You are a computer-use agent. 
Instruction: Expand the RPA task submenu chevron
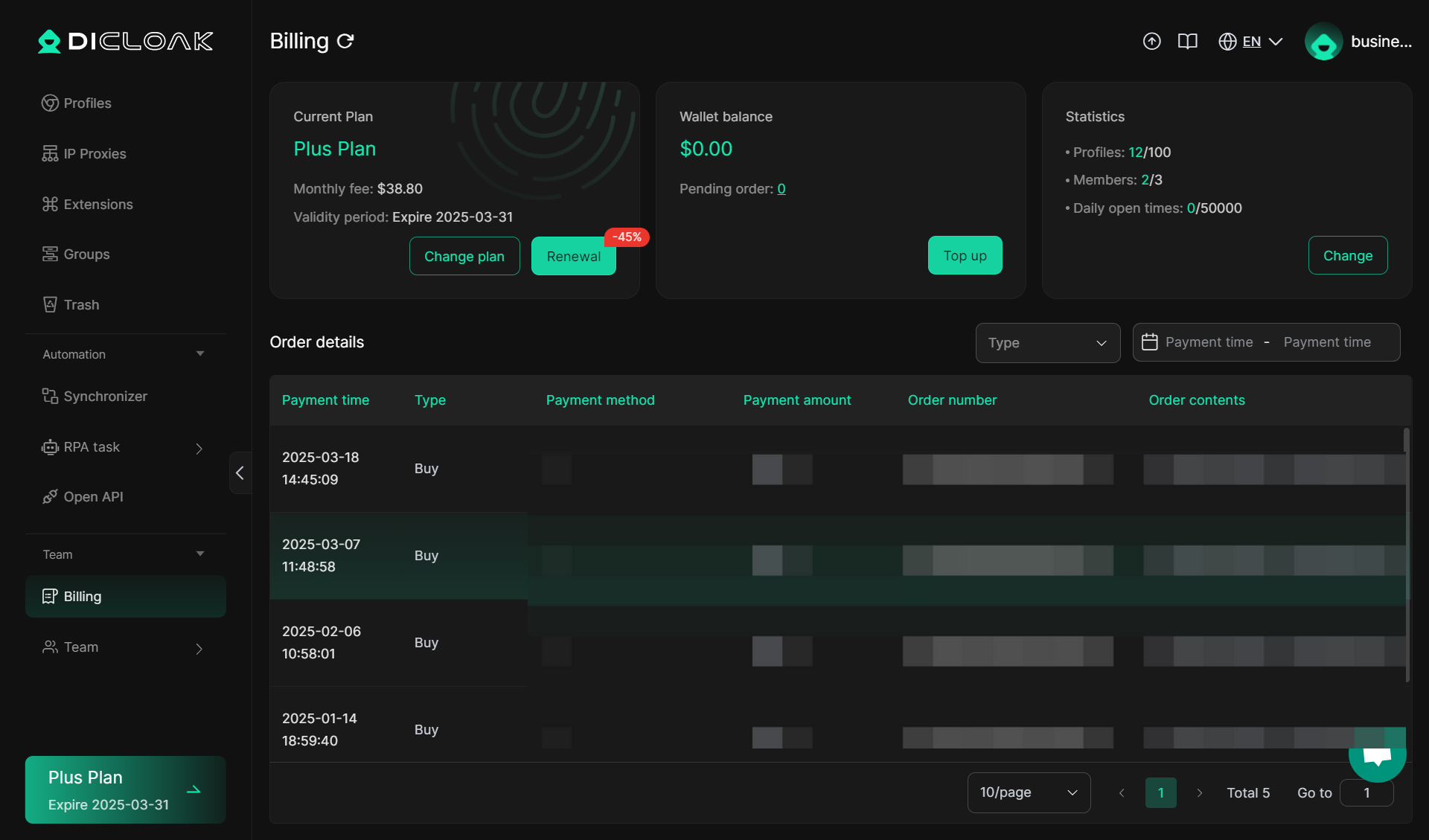point(199,448)
